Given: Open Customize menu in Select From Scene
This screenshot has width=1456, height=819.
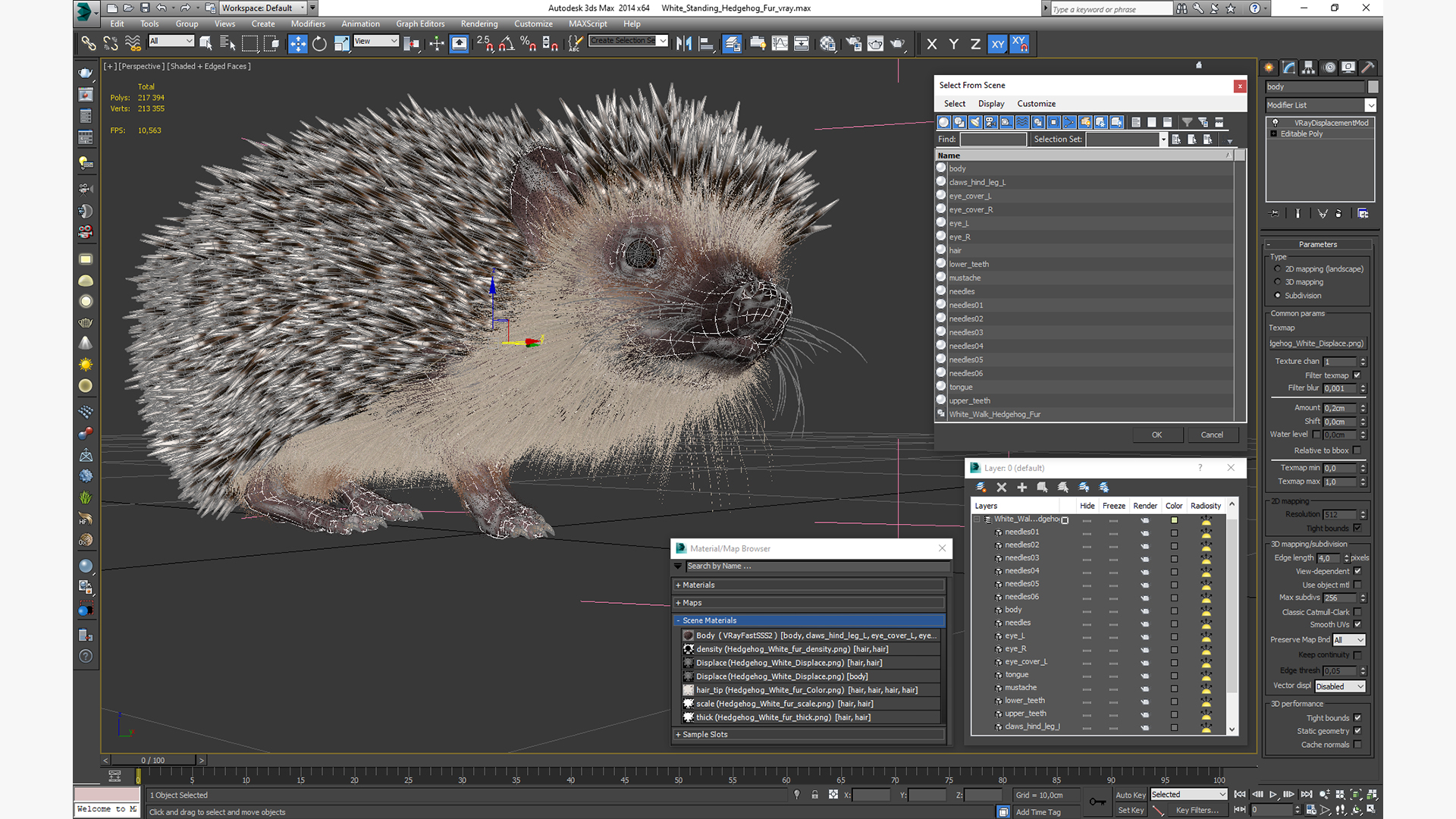Looking at the screenshot, I should click(x=1036, y=104).
